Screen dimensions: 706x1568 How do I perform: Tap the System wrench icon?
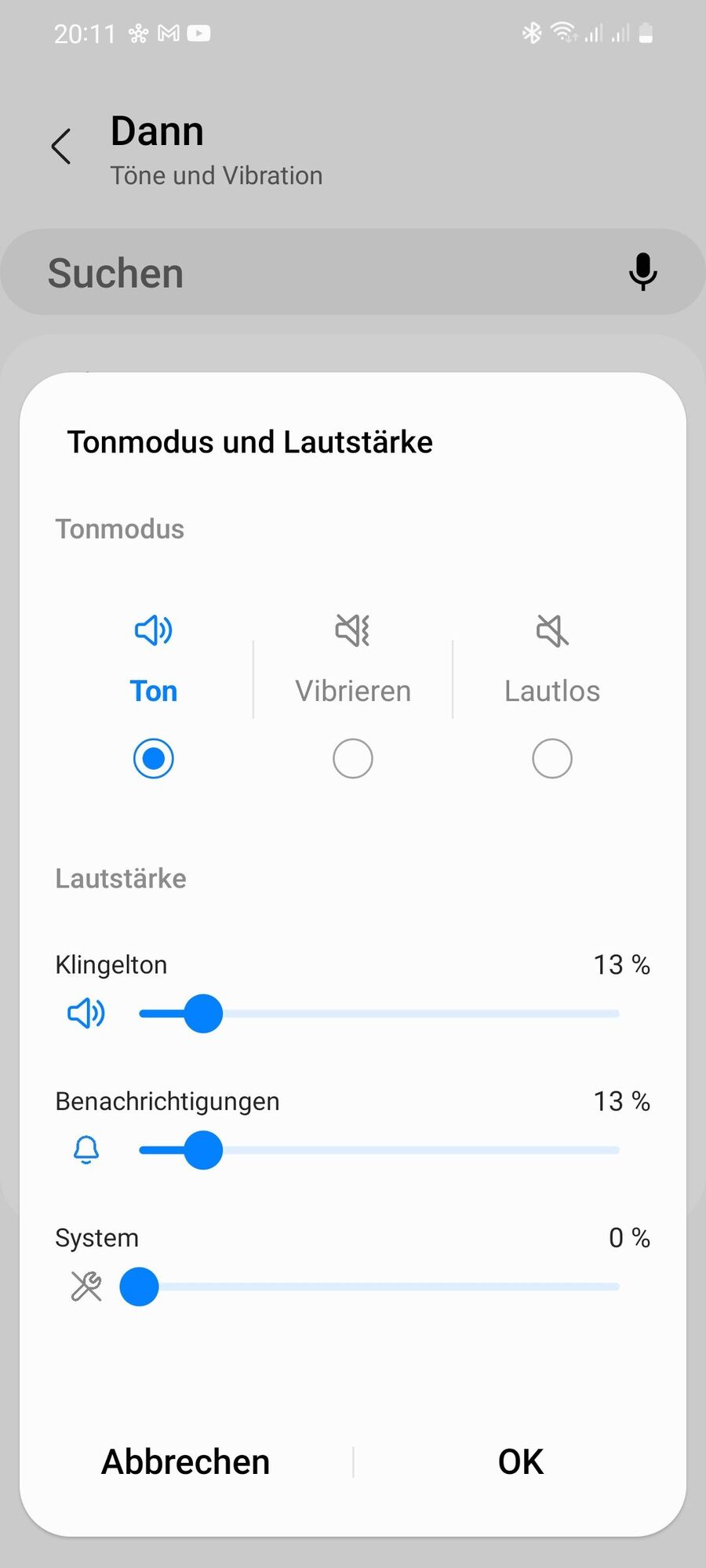(x=86, y=1287)
